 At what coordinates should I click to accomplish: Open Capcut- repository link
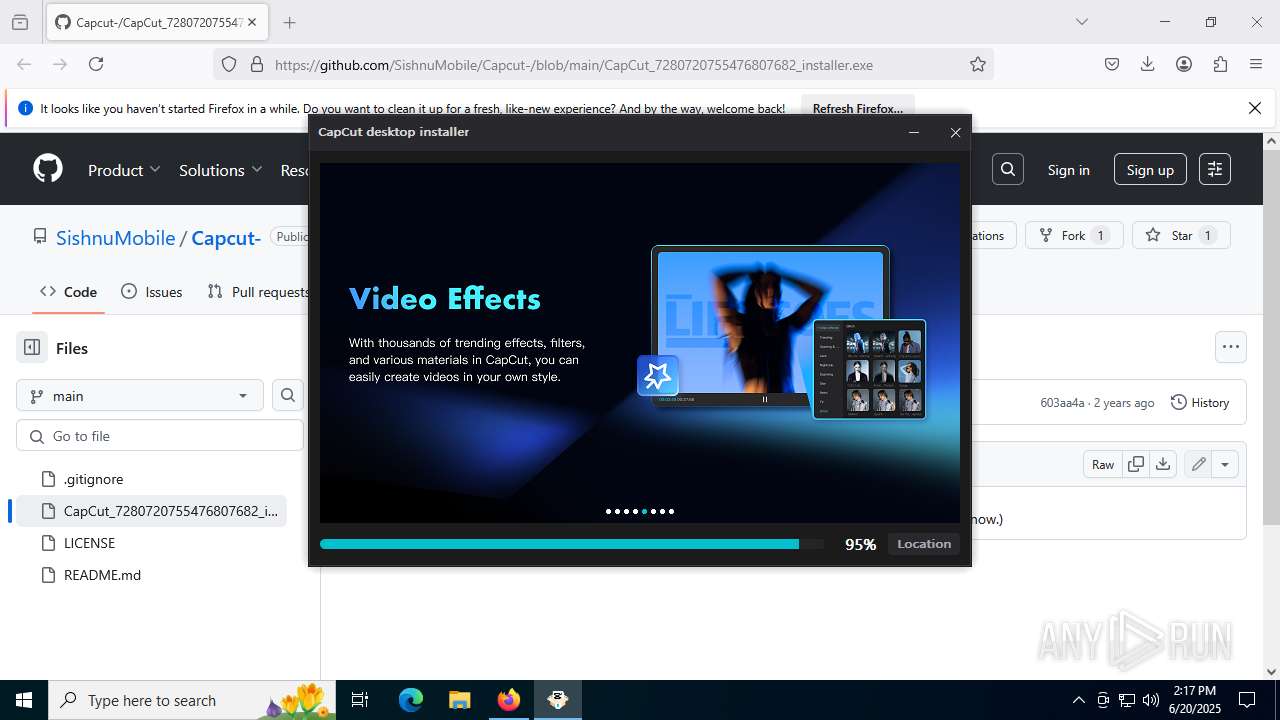click(x=226, y=237)
